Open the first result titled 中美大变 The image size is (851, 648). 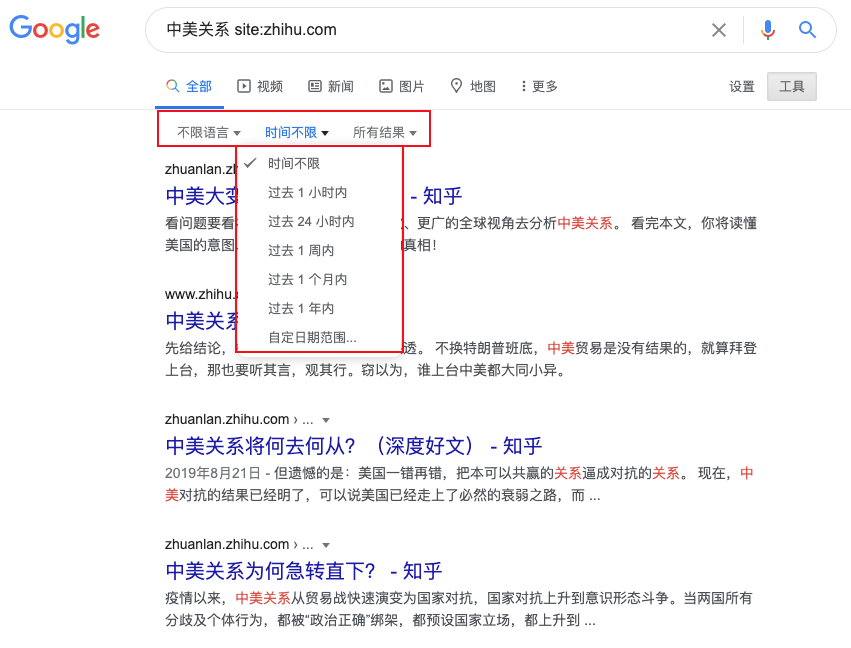pos(201,196)
